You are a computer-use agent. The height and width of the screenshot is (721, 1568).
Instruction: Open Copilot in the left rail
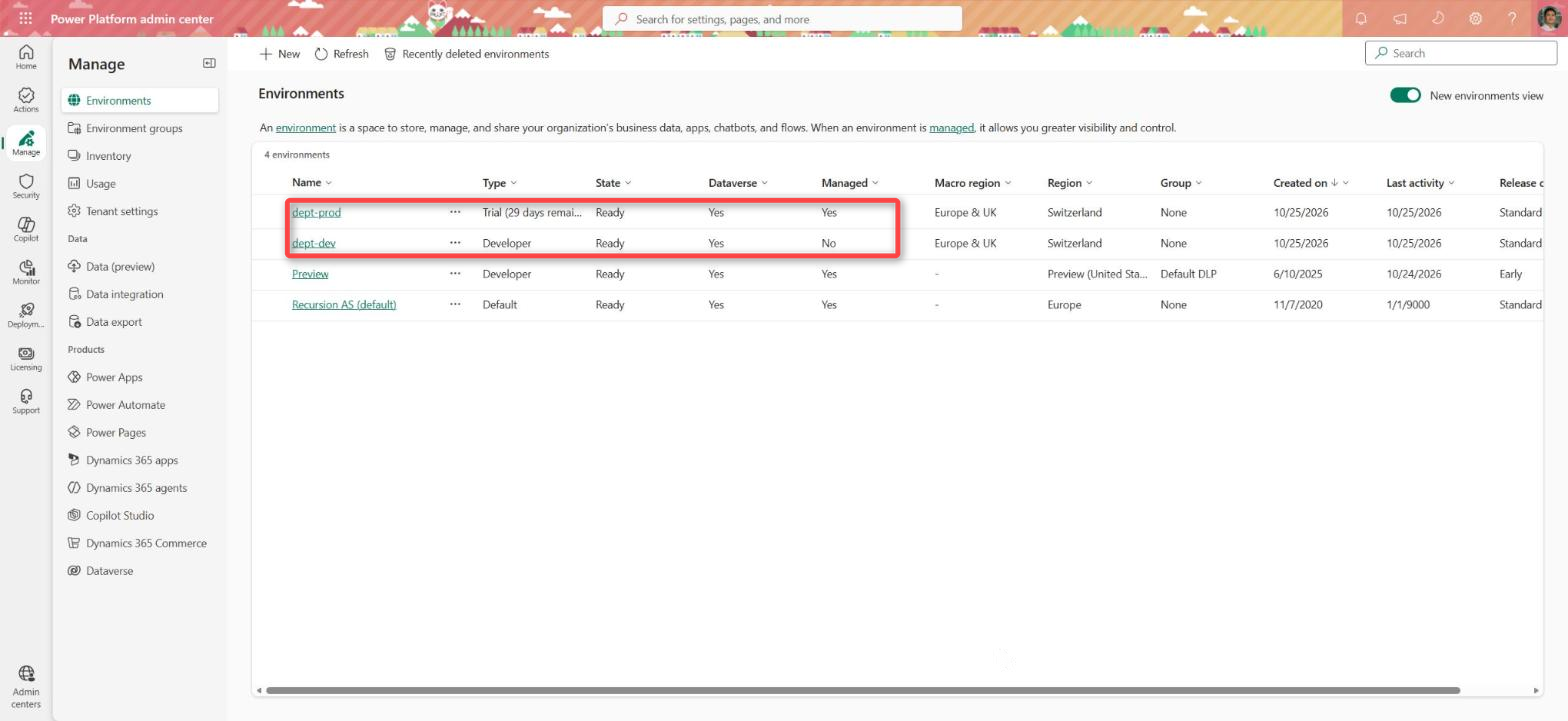pos(26,230)
